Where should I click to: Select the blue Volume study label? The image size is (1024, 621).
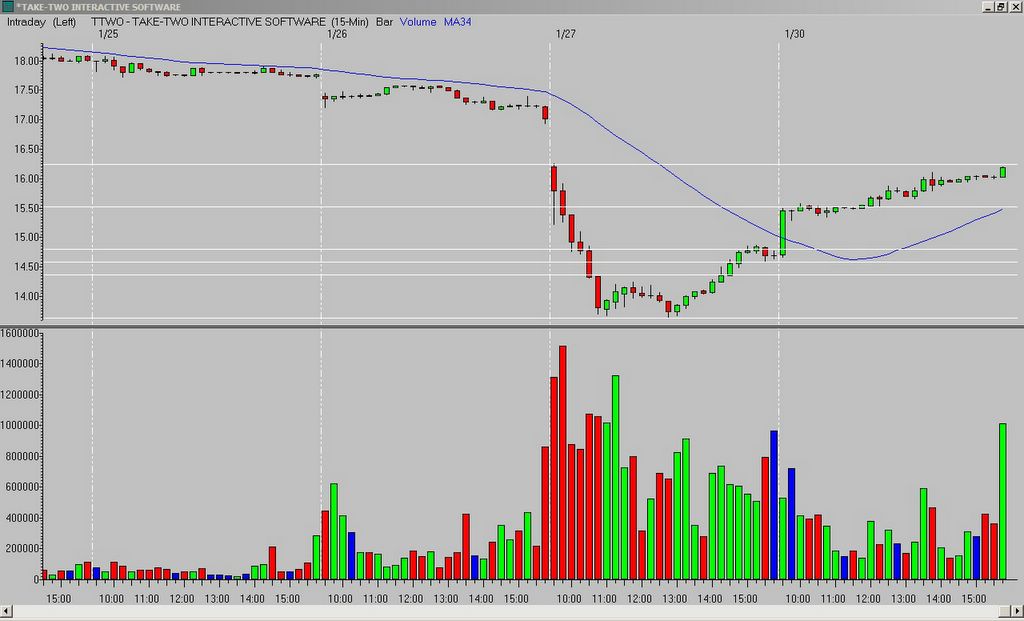click(x=418, y=22)
